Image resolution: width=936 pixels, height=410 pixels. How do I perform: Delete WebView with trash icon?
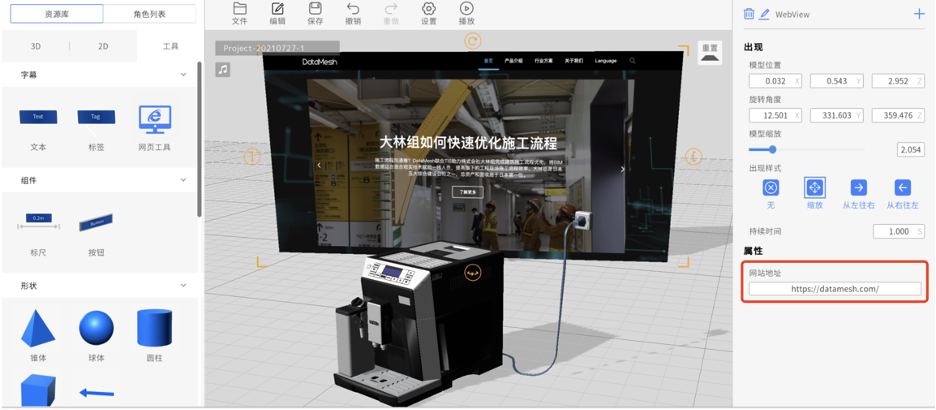(749, 14)
